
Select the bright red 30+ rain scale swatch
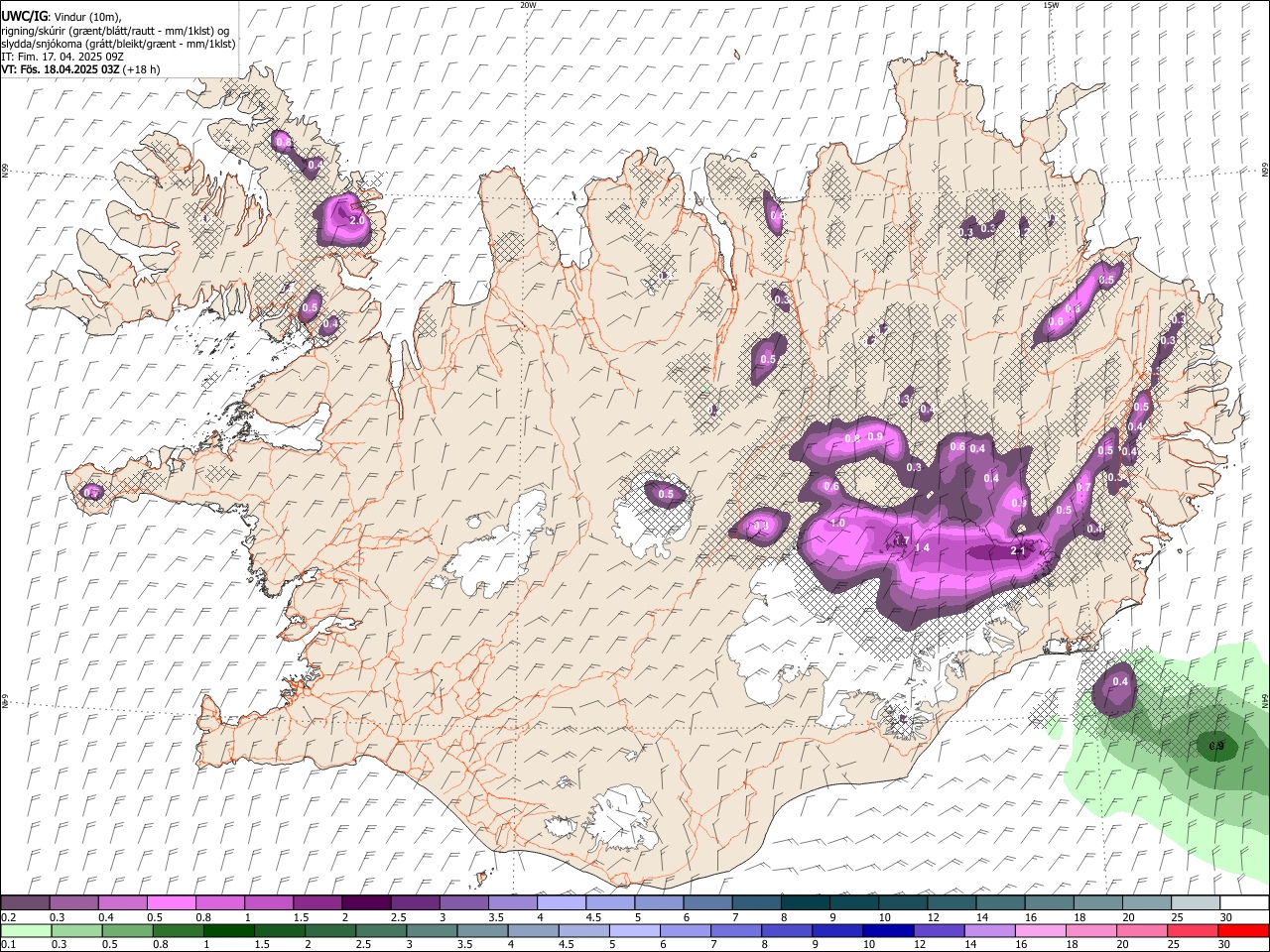point(1244,930)
